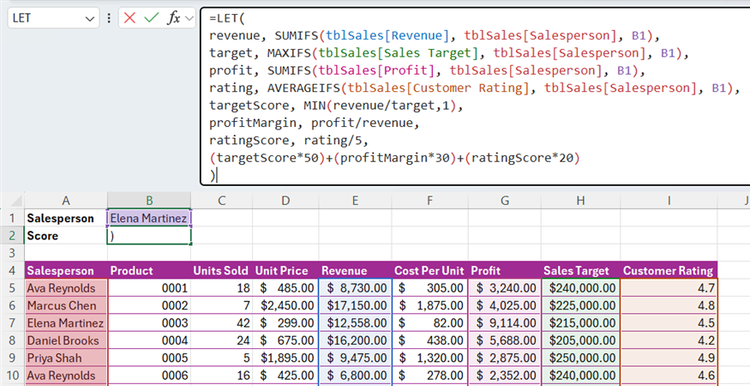Viewport: 750px width, 386px height.
Task: Click cost per unit 1,875.00
Action: tap(430, 306)
